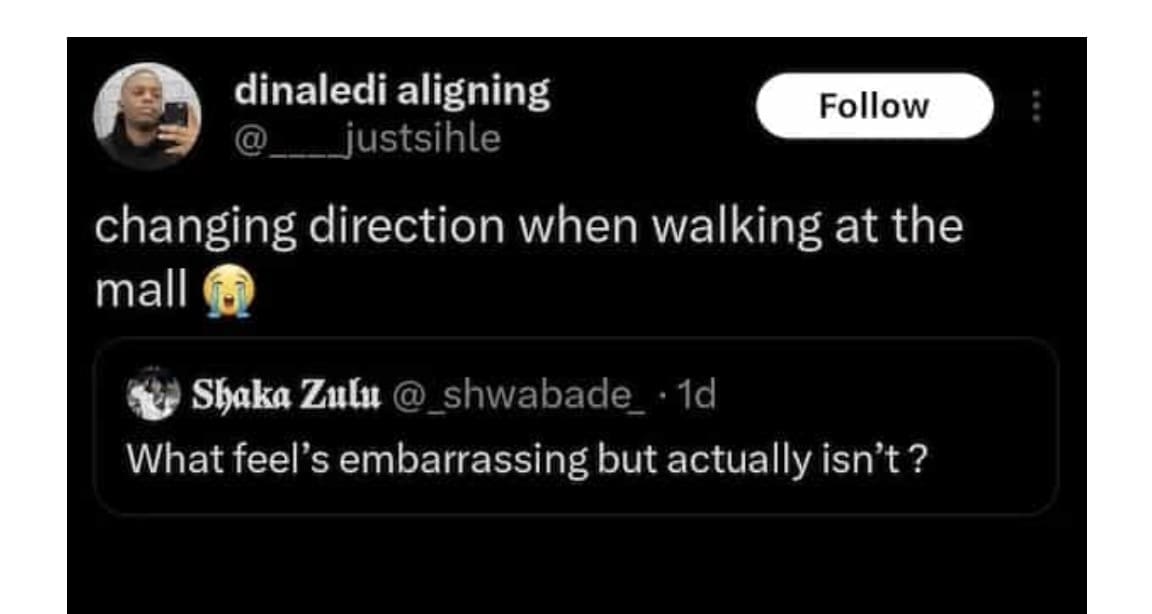Click the "1d" timestamp on quoted tweet
This screenshot has width=1152, height=614.
point(696,397)
